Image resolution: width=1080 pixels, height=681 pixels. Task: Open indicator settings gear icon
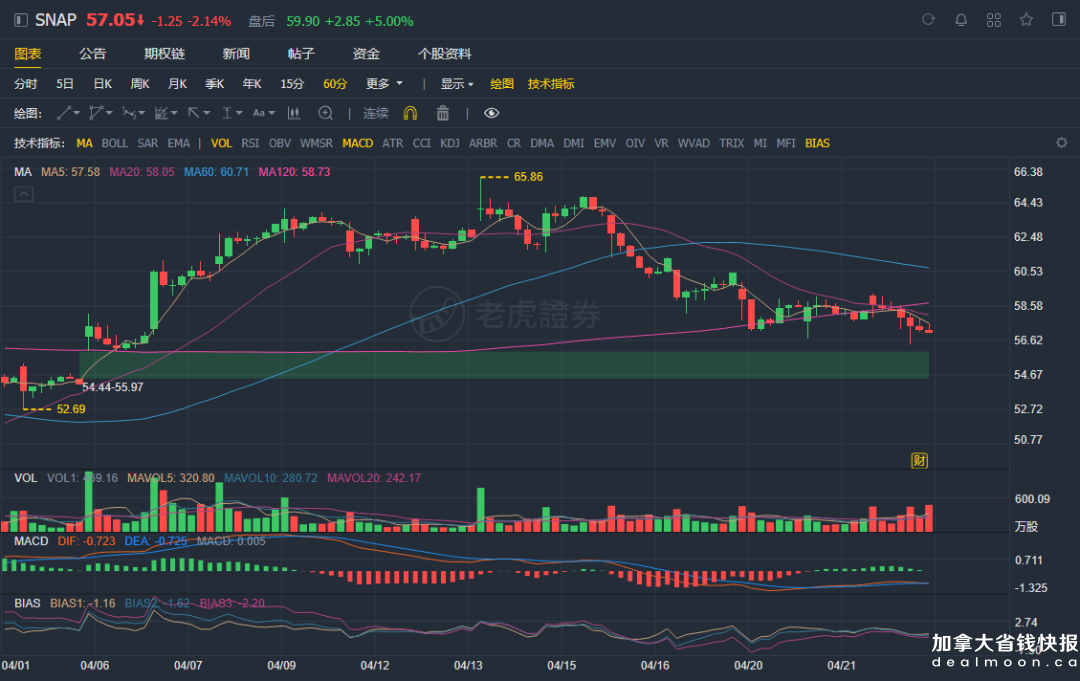1062,143
